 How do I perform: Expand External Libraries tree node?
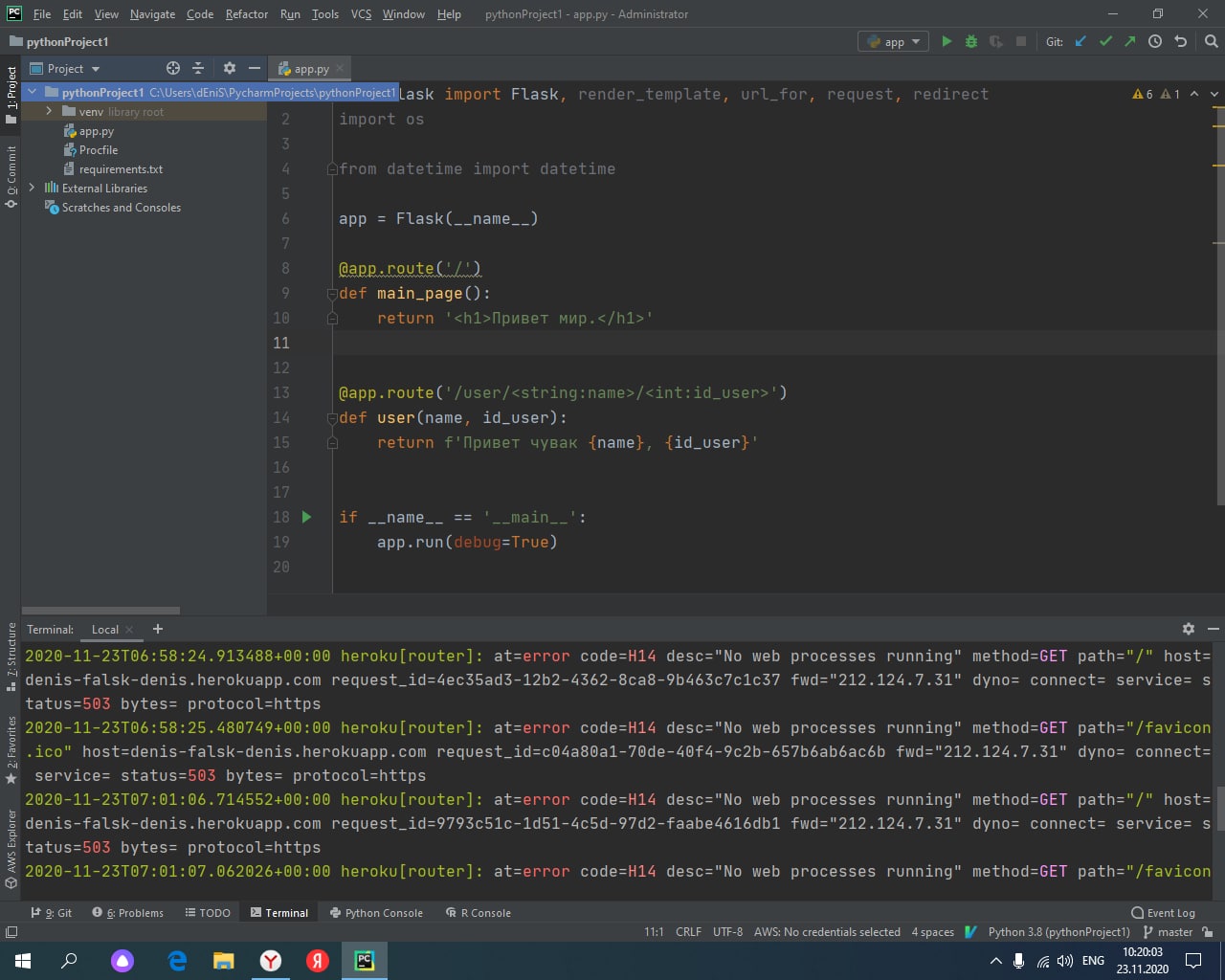[33, 188]
